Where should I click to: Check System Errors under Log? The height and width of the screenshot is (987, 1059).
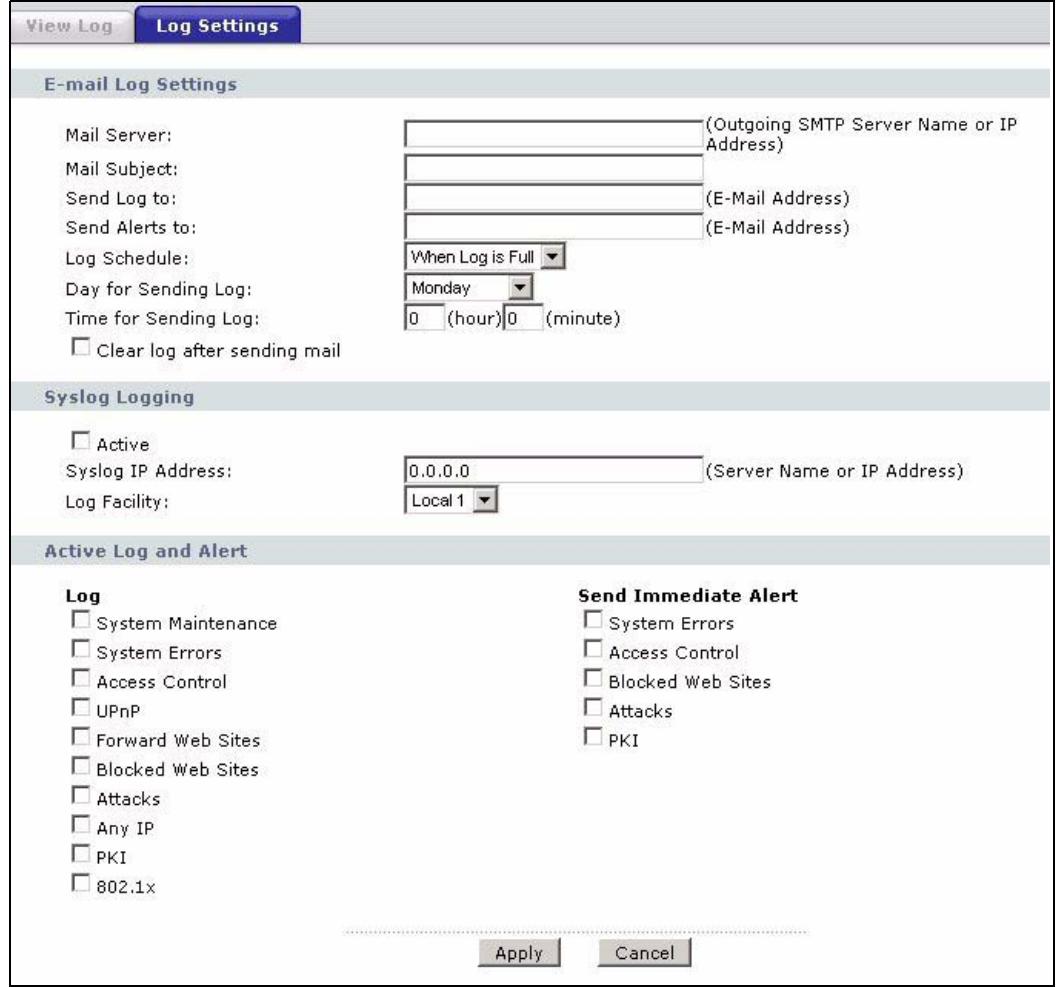80,649
